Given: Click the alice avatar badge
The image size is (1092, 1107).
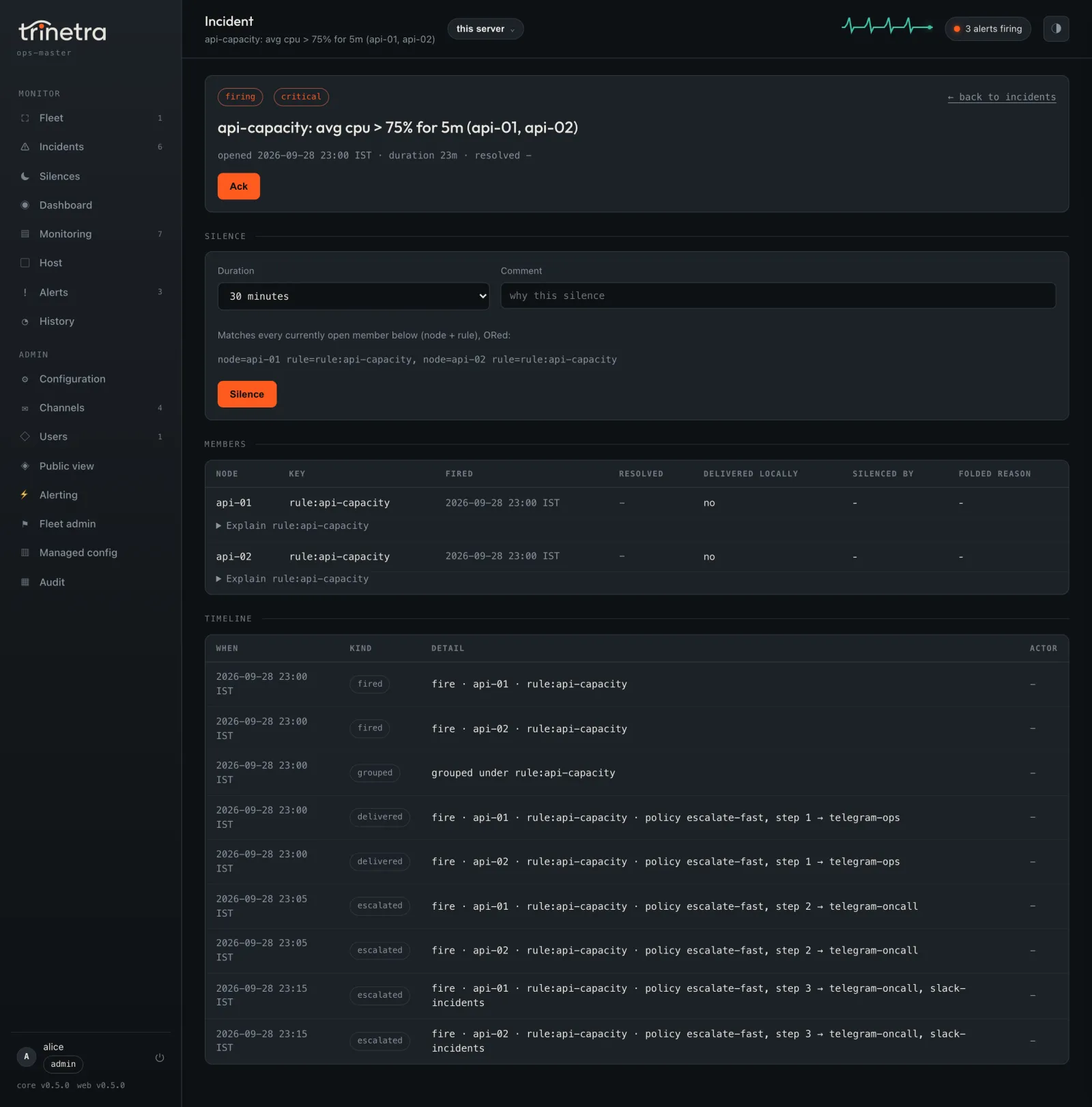Looking at the screenshot, I should coord(27,1056).
